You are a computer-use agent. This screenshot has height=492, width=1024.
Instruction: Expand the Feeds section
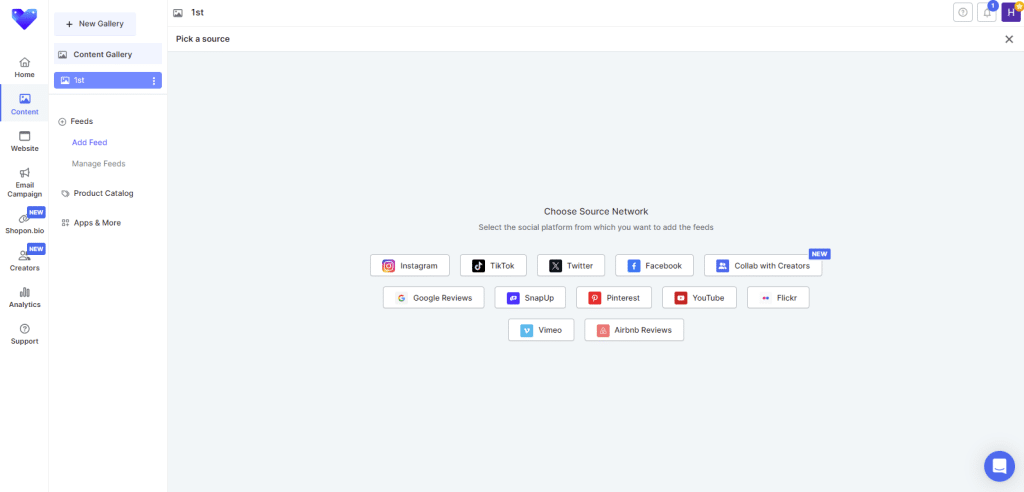pos(76,121)
